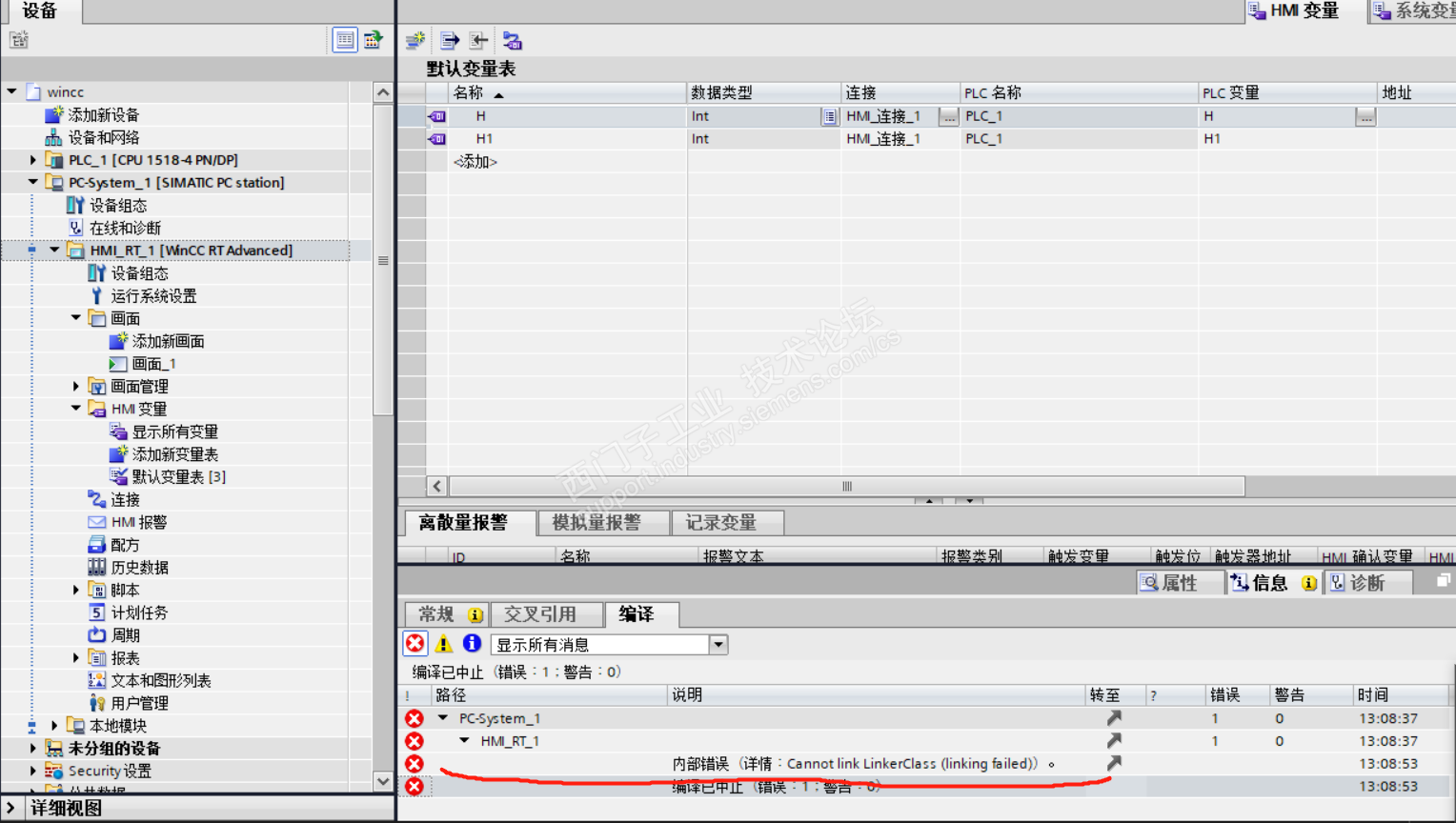The image size is (1456, 823).
Task: Collapse the PC-System_1 [SIMATIC PC station] node
Action: point(33,182)
